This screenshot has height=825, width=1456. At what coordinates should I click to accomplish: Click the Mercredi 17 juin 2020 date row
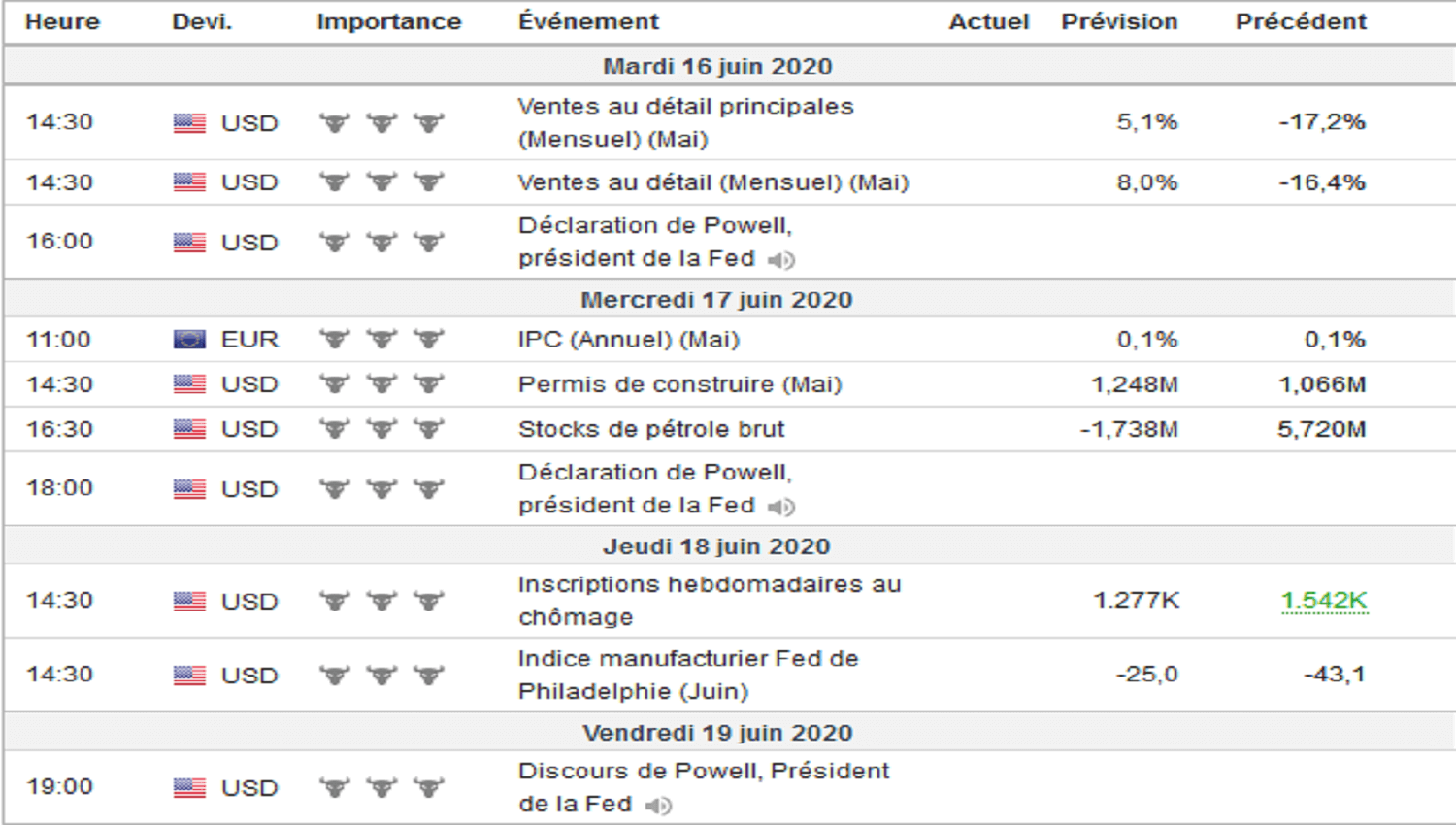tap(716, 300)
